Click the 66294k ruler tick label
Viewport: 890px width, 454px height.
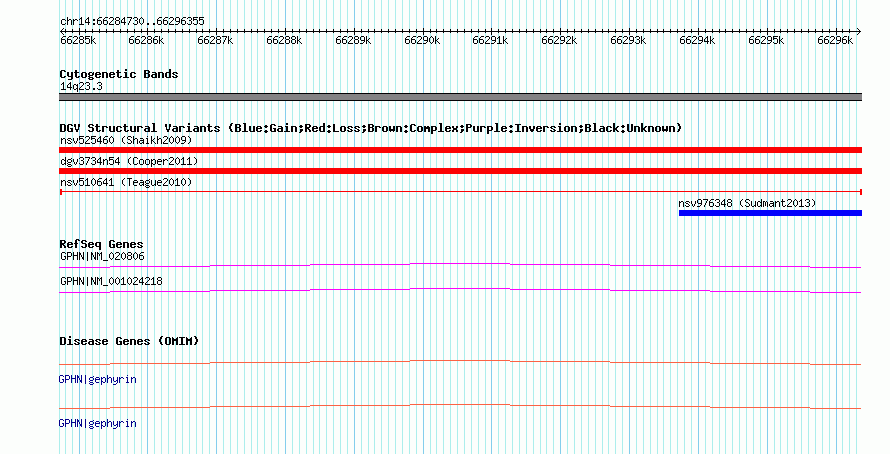click(697, 40)
